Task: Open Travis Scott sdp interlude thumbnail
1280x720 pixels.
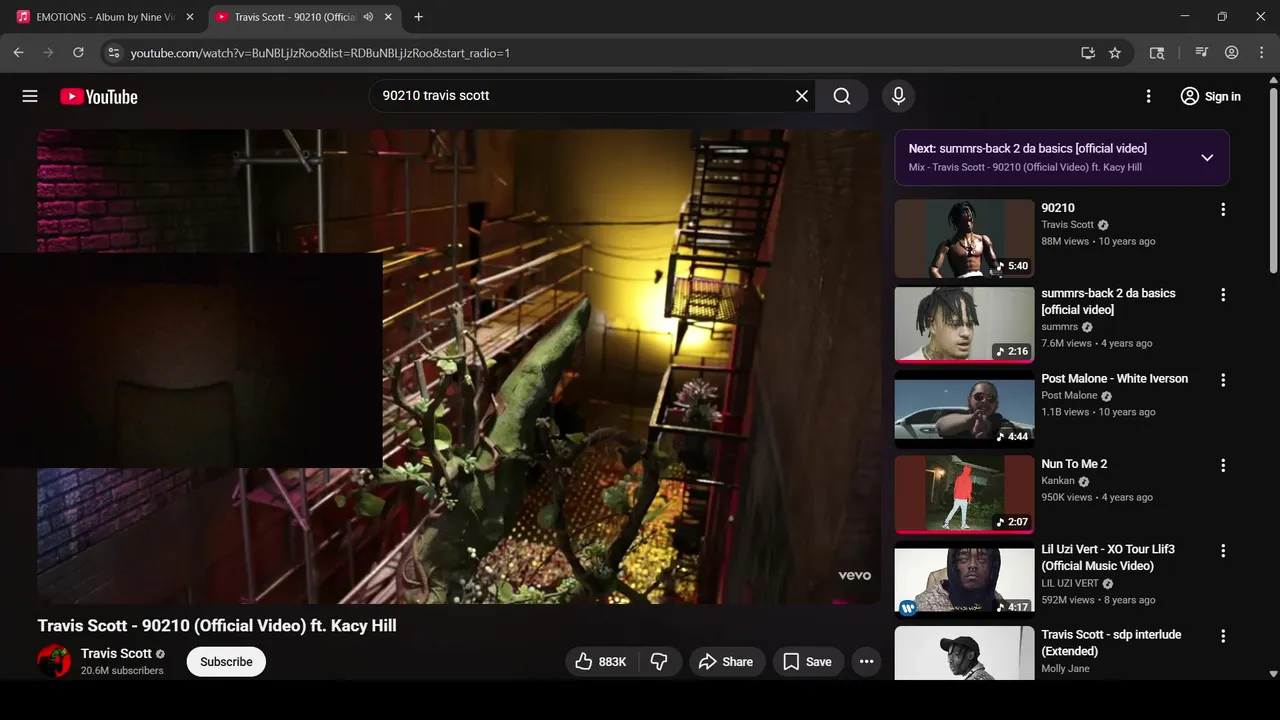Action: point(964,653)
